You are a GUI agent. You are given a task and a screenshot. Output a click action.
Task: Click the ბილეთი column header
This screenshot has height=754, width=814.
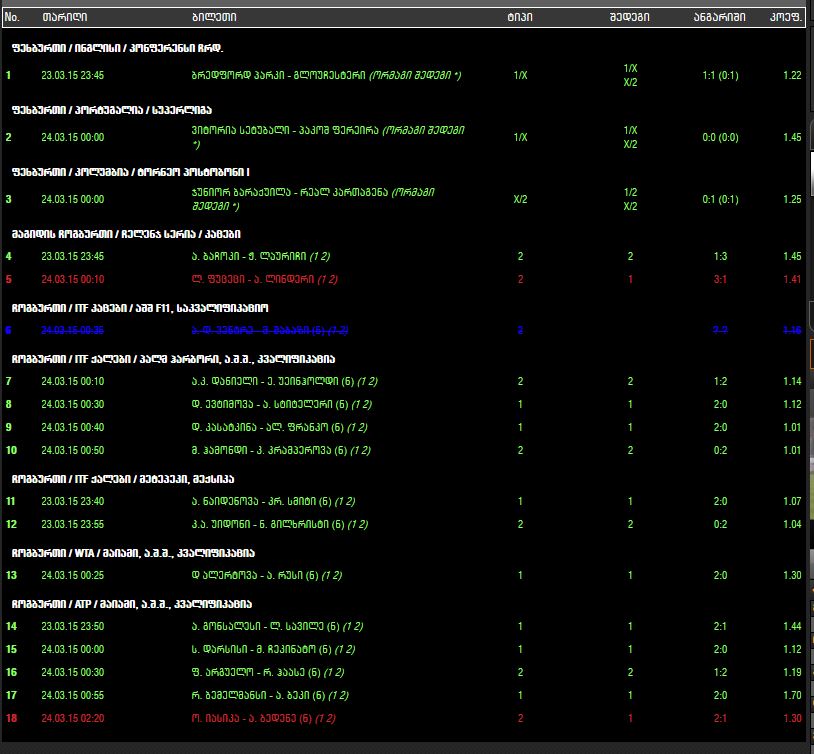coord(214,18)
